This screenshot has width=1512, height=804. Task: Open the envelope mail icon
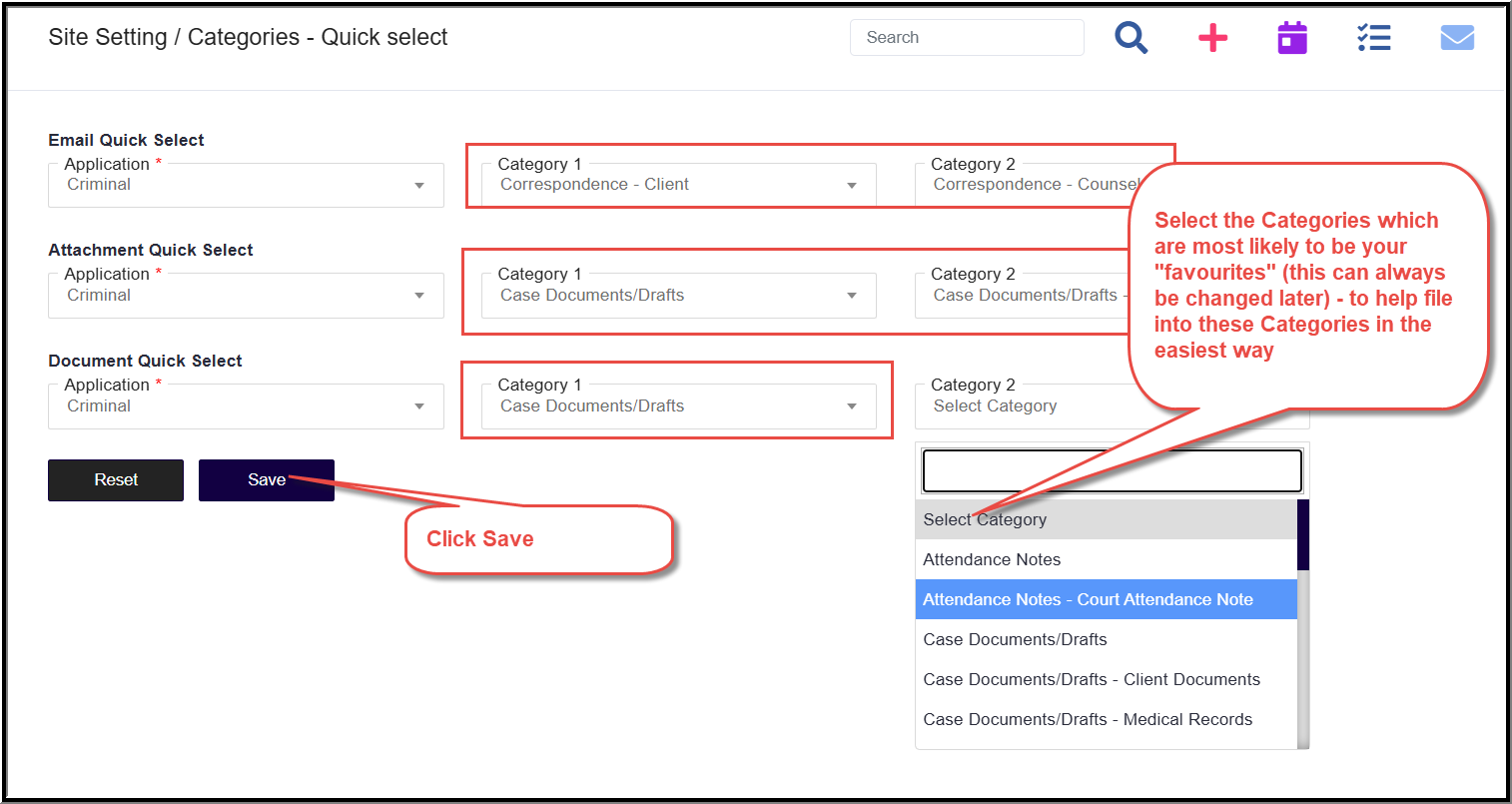pyautogui.click(x=1457, y=38)
